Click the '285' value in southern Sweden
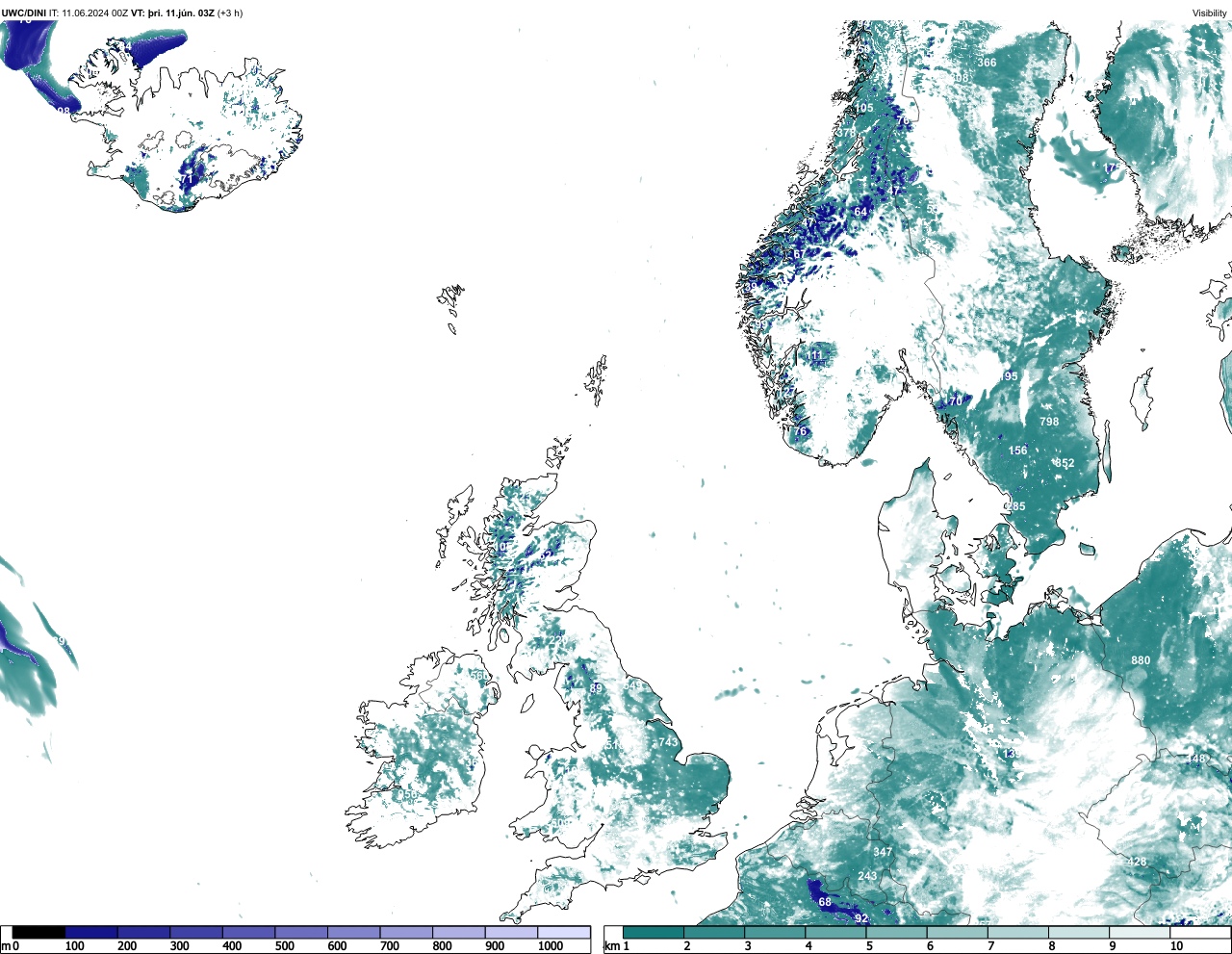 point(1016,506)
